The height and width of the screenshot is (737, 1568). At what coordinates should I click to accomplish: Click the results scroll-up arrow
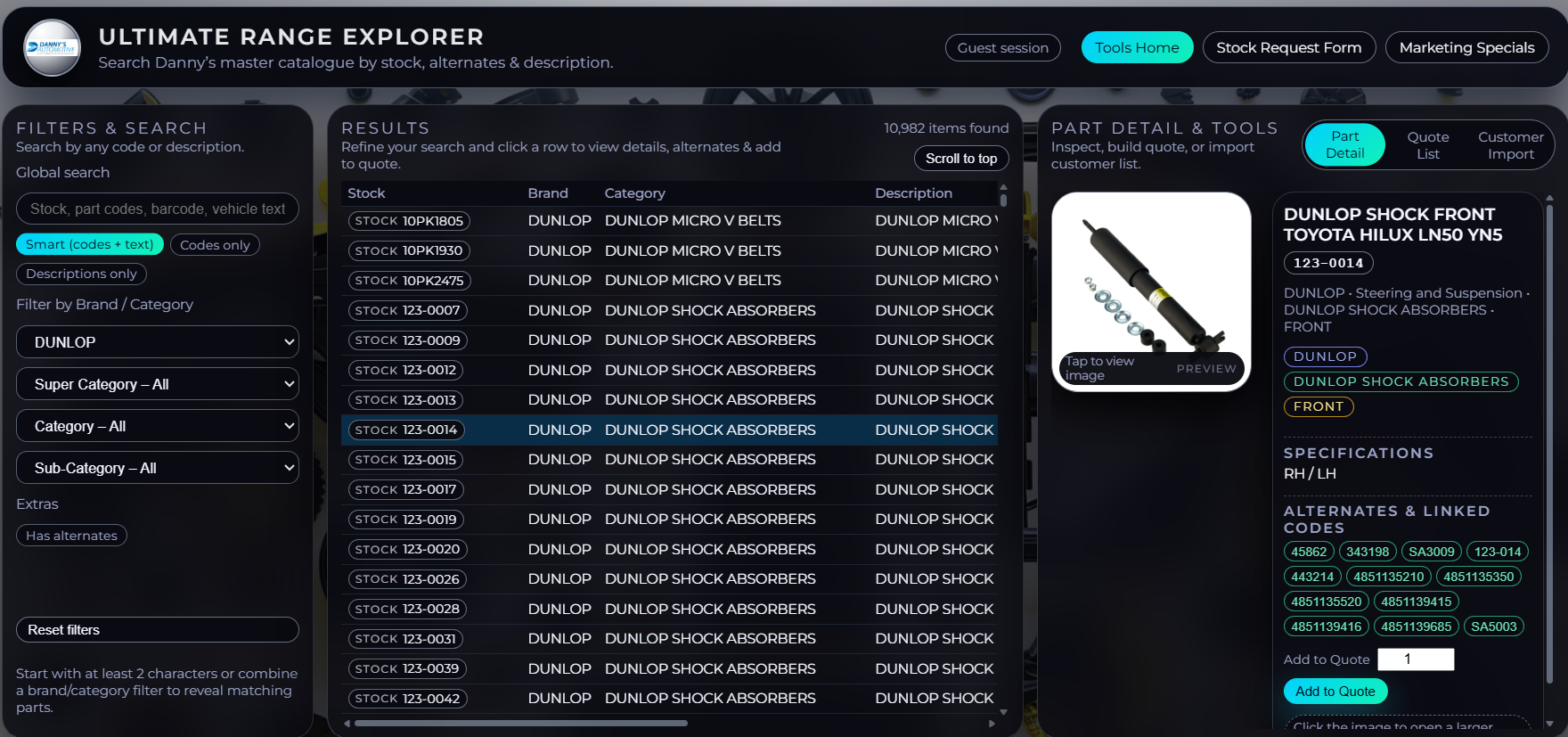pyautogui.click(x=1003, y=188)
